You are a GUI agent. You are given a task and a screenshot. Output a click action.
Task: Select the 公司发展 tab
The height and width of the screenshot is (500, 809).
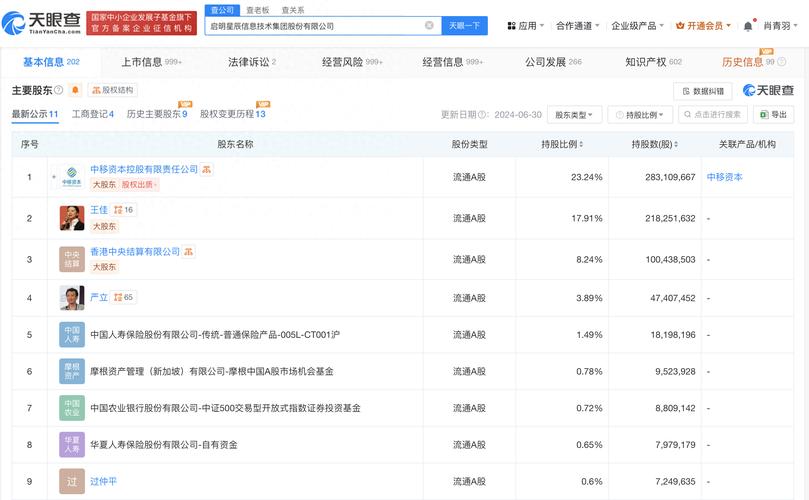pos(553,62)
